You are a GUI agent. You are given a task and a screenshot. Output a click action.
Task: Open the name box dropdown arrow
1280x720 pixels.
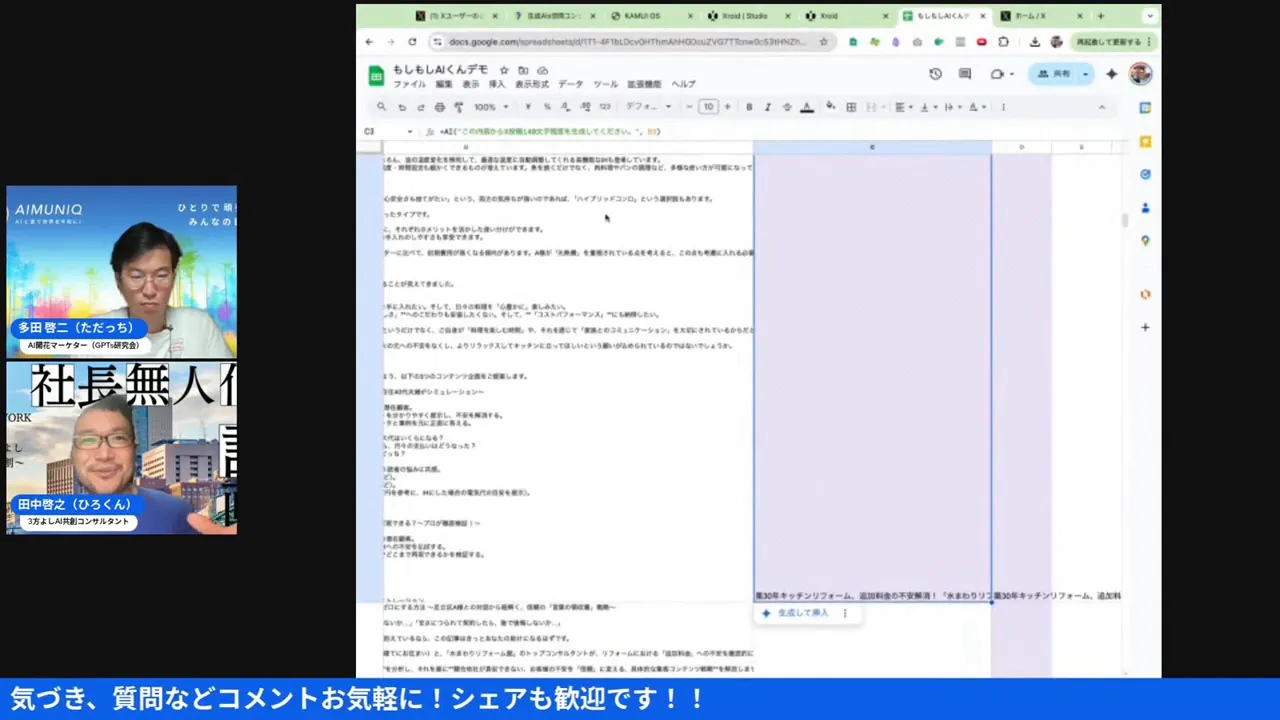[x=409, y=132]
